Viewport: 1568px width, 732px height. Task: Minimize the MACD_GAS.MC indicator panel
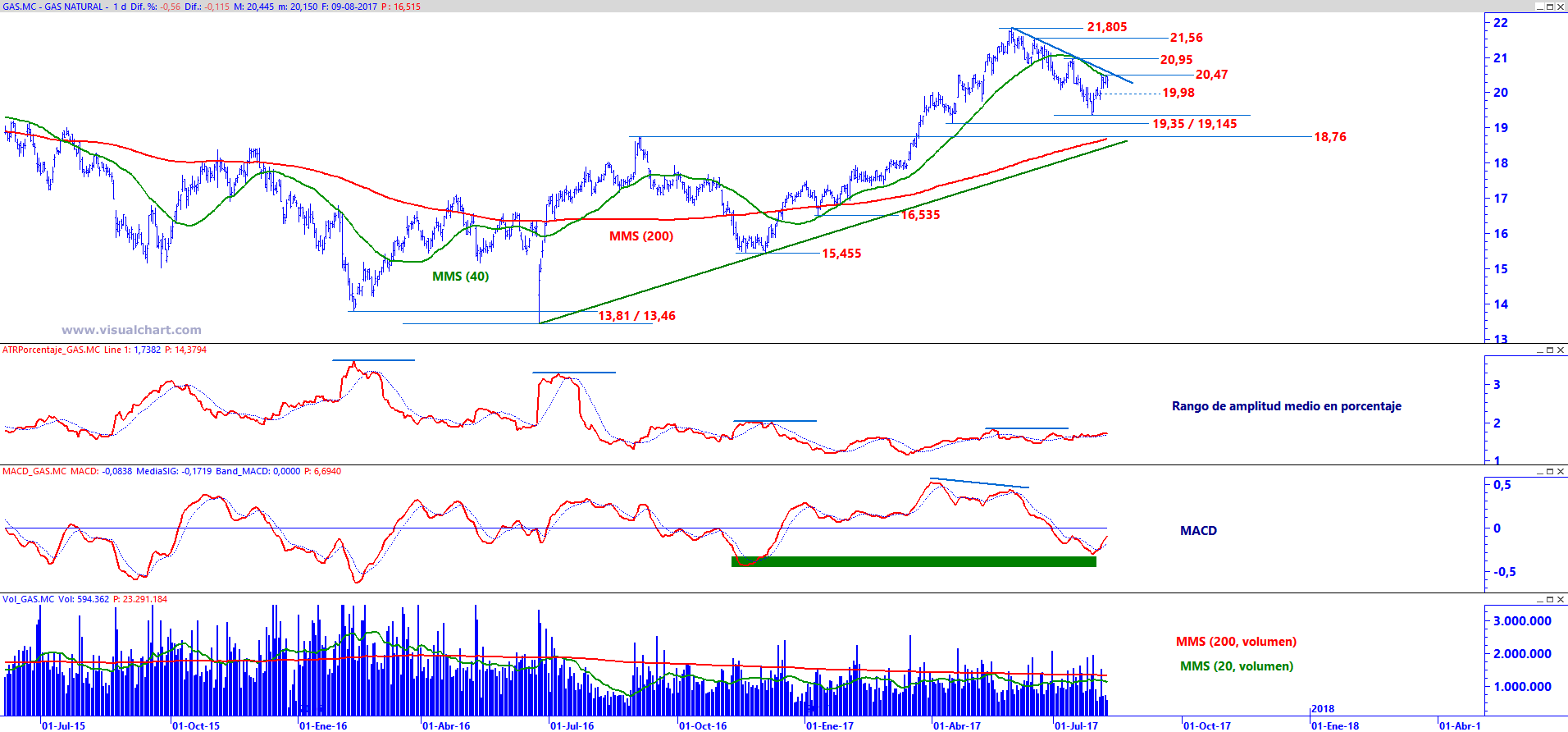[1539, 472]
